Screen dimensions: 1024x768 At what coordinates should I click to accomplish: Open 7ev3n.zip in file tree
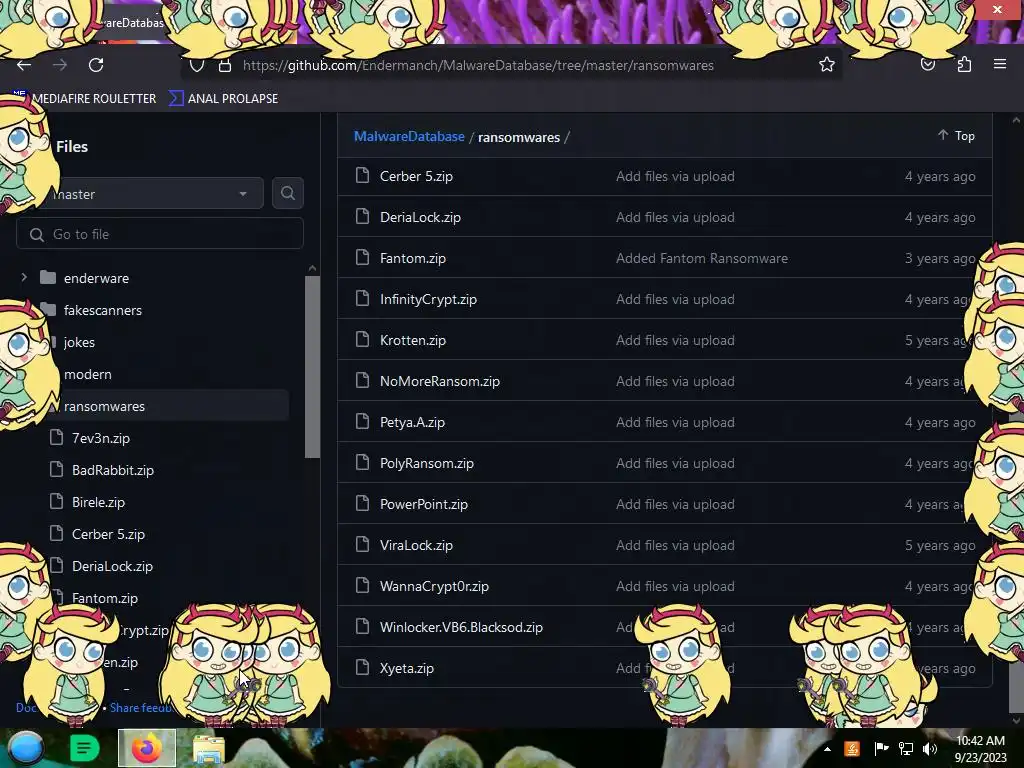(101, 438)
